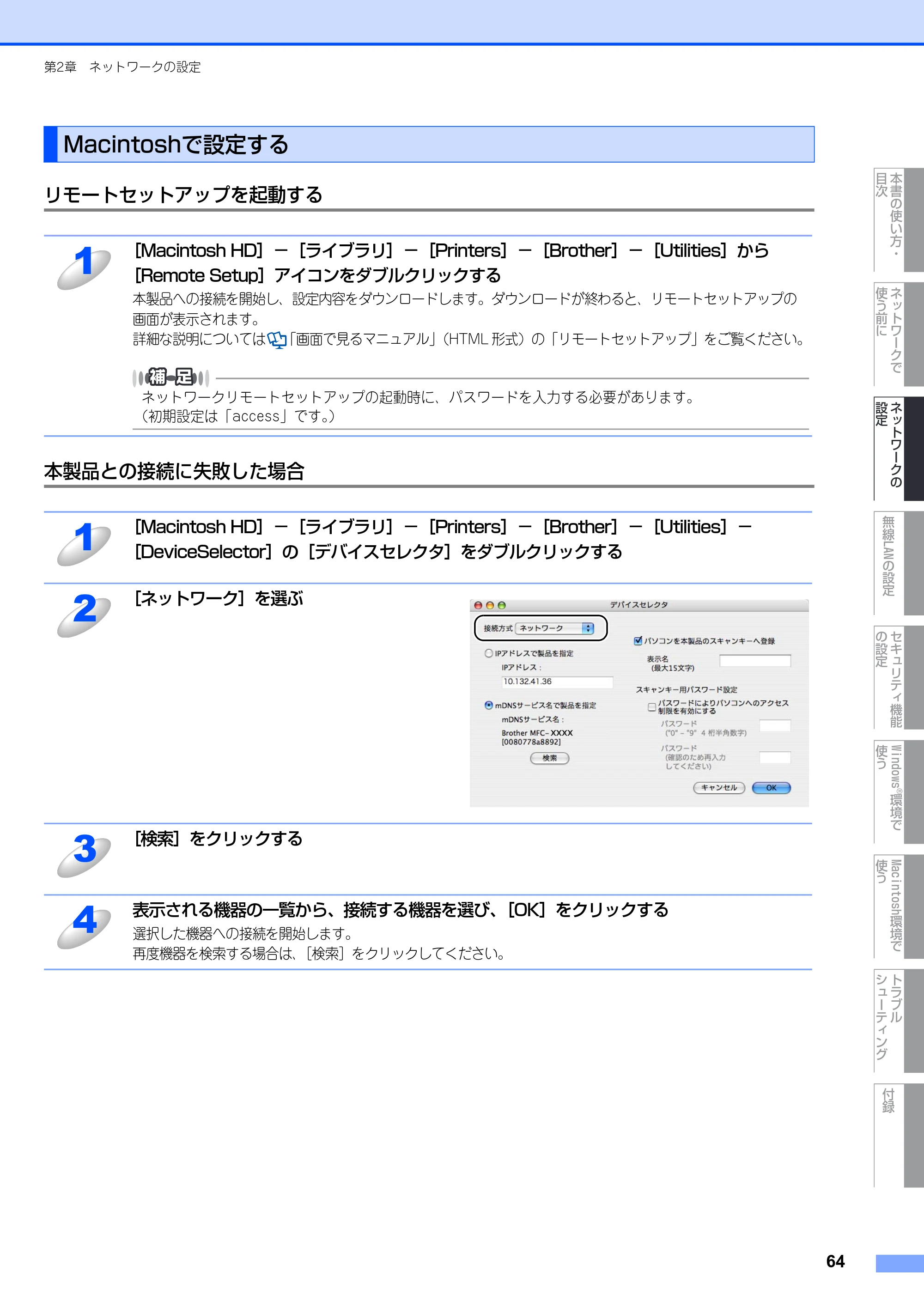Viewport: 924px width, 1308px height.
Task: Click the スキャンキー用パスワード設定 label
Action: tap(687, 689)
